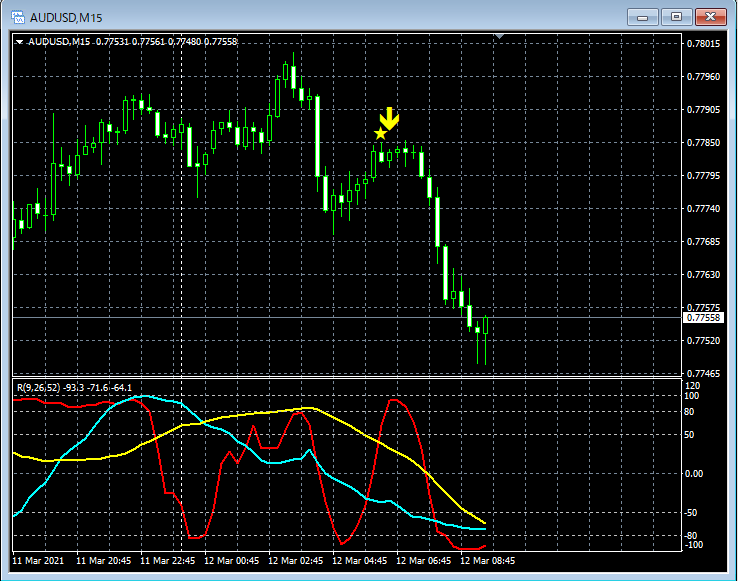Click the yellow down-arrow signal on the chart
Image resolution: width=739 pixels, height=581 pixels.
pos(390,119)
